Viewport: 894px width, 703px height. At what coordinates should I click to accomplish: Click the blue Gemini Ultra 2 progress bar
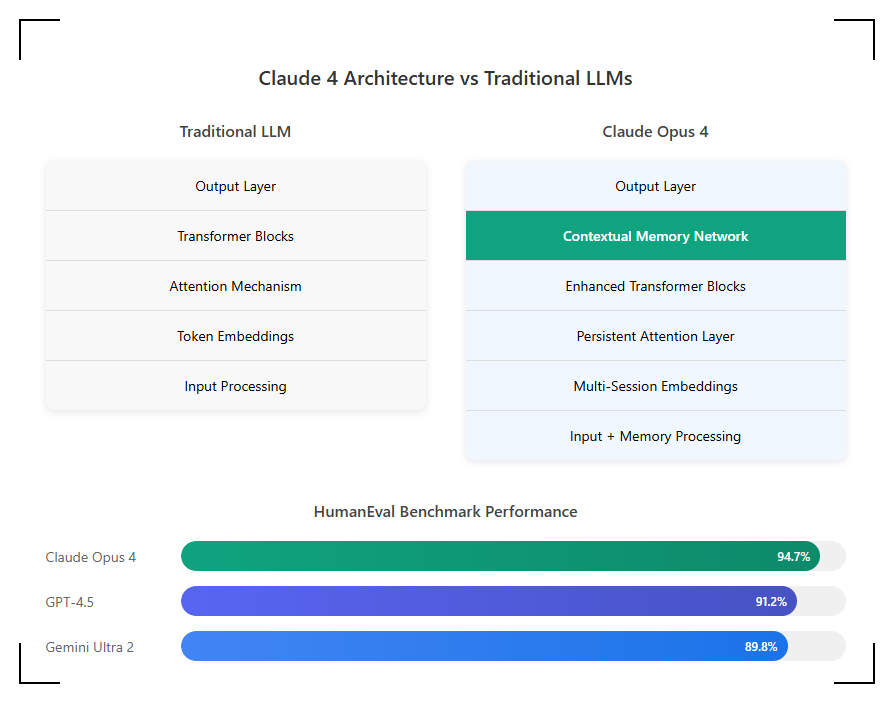pos(484,646)
